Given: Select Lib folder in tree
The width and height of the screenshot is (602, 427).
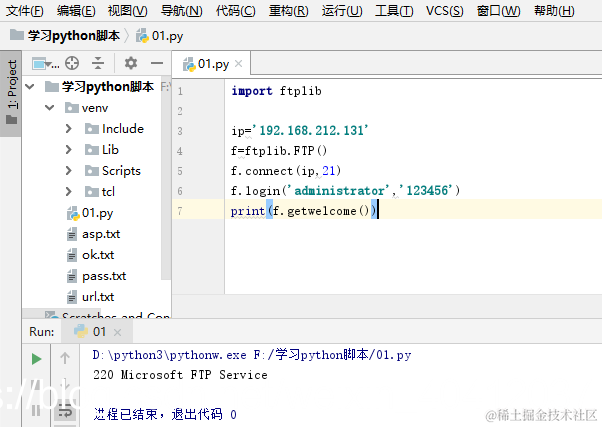Looking at the screenshot, I should click(102, 150).
